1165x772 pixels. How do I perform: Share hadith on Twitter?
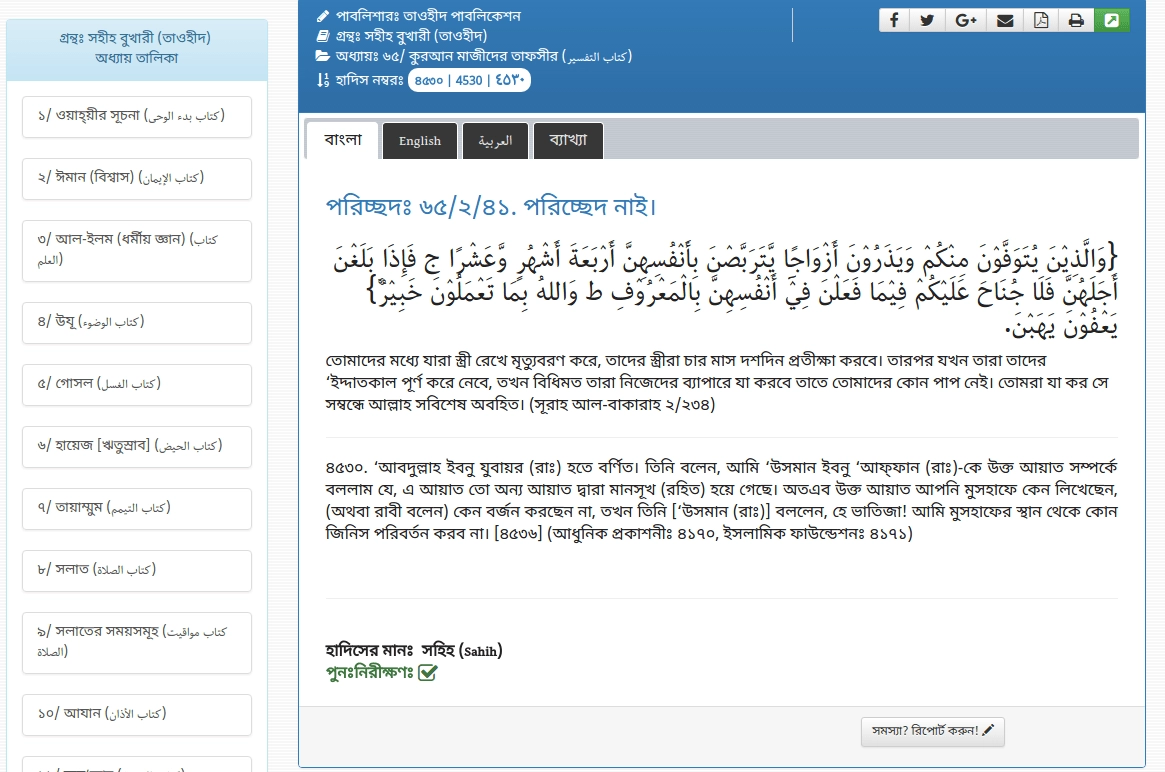point(928,20)
